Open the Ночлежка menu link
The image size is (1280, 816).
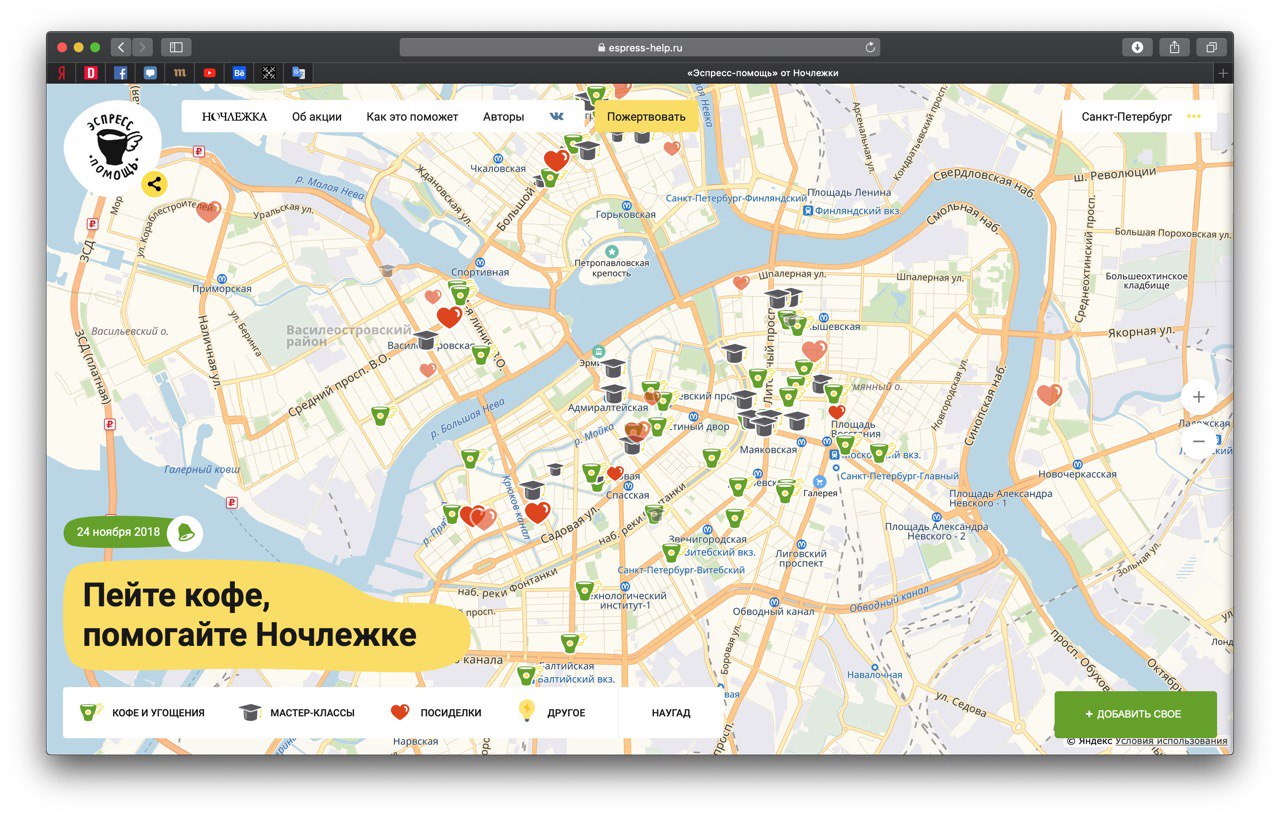tap(234, 116)
